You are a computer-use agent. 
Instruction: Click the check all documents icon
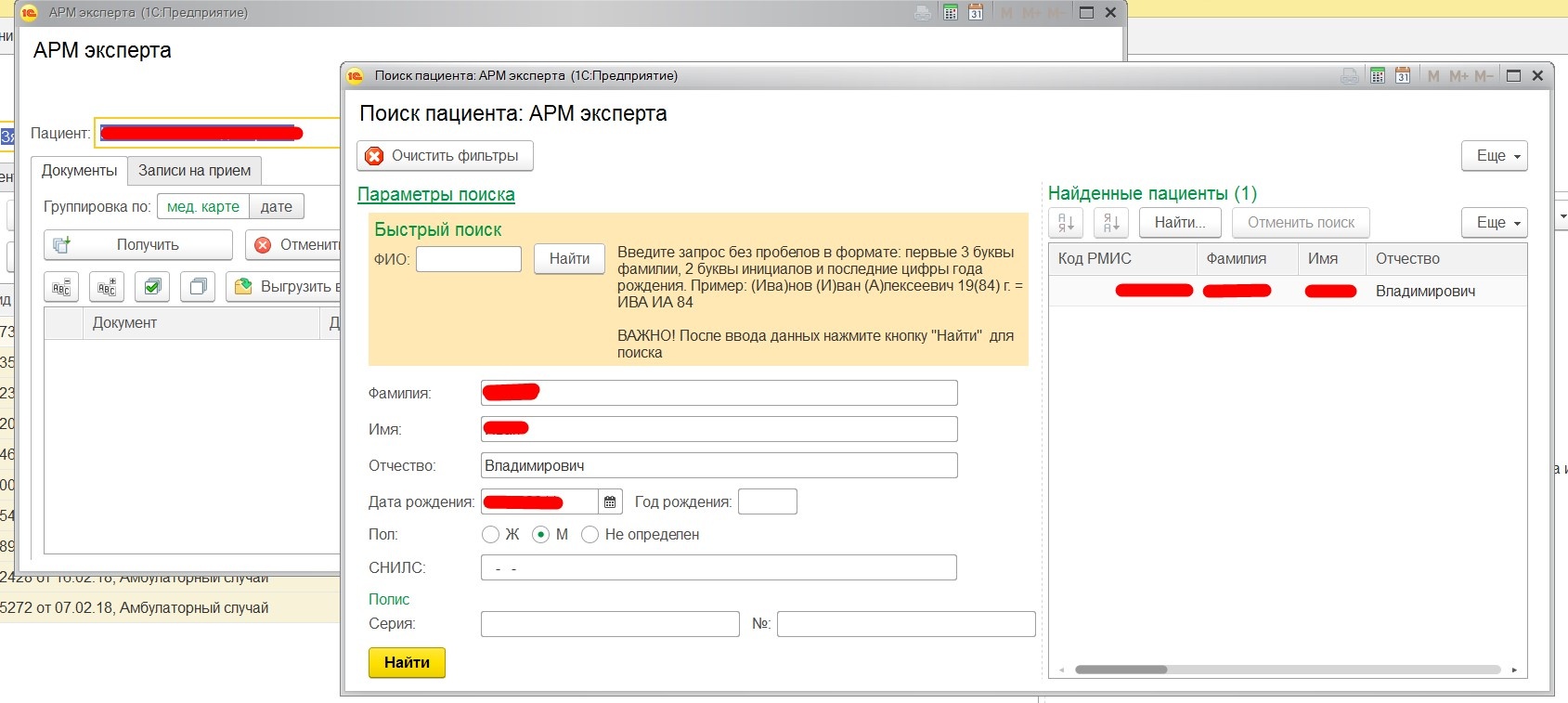pos(152,287)
